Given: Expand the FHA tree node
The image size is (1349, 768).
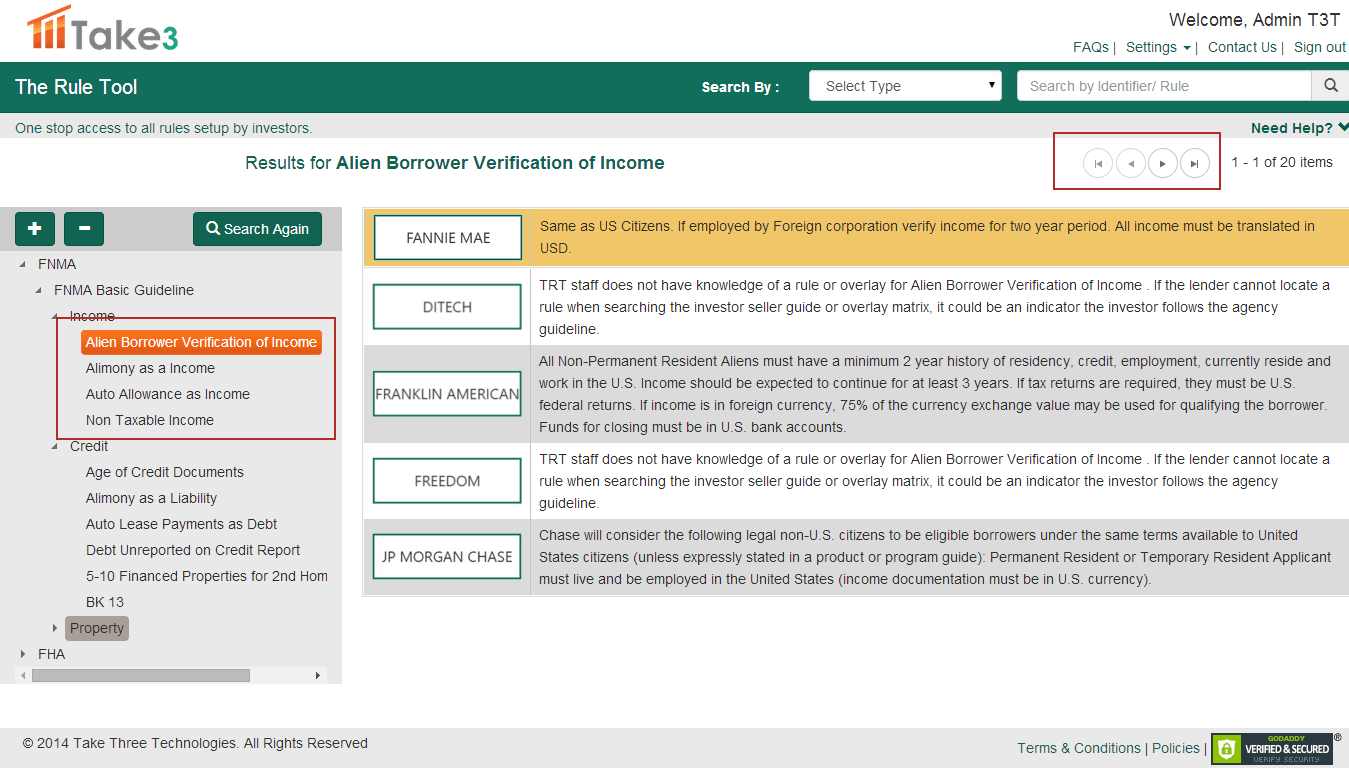Looking at the screenshot, I should (x=23, y=654).
